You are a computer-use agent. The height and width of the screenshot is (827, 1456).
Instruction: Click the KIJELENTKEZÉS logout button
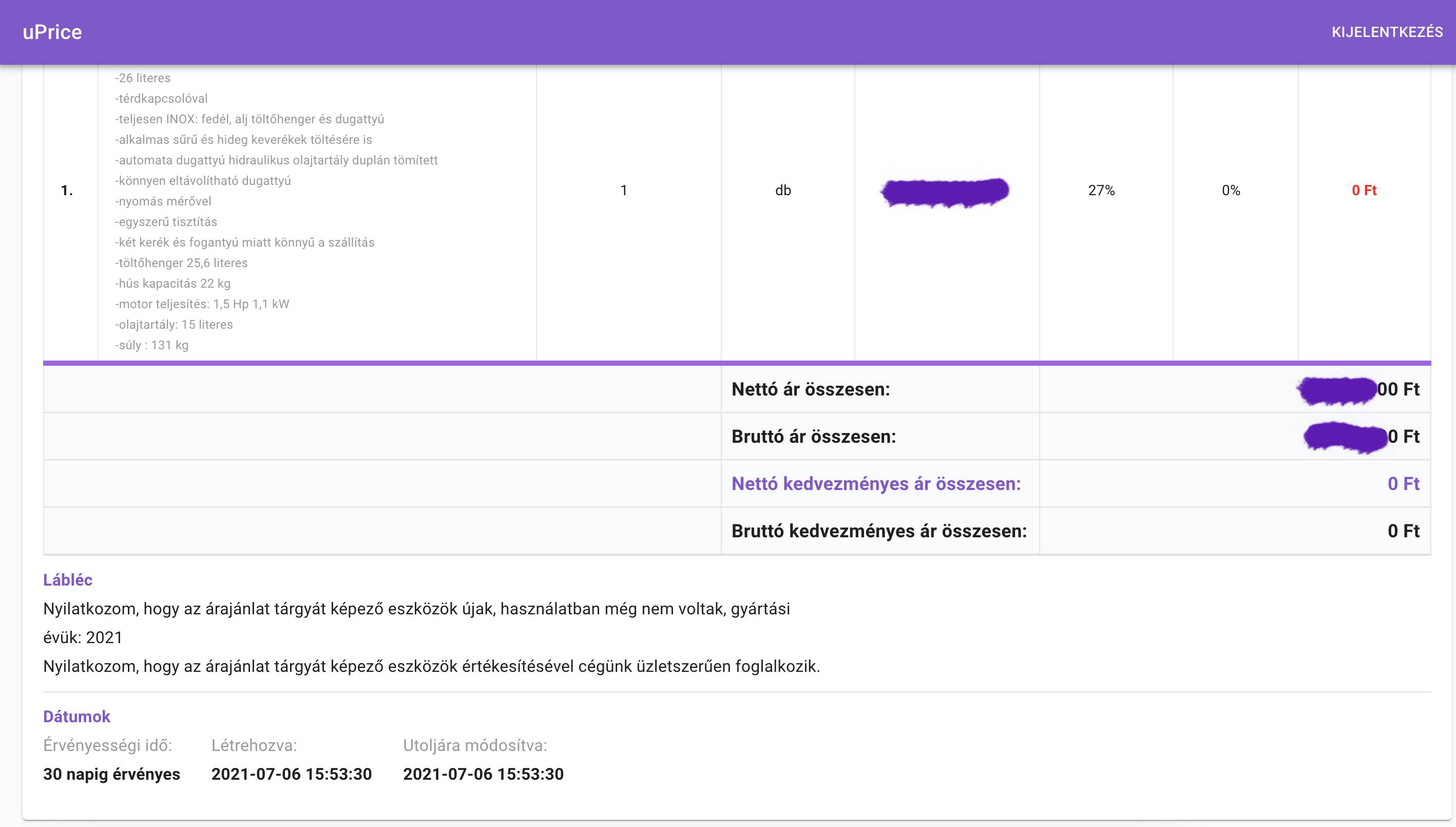(x=1387, y=32)
